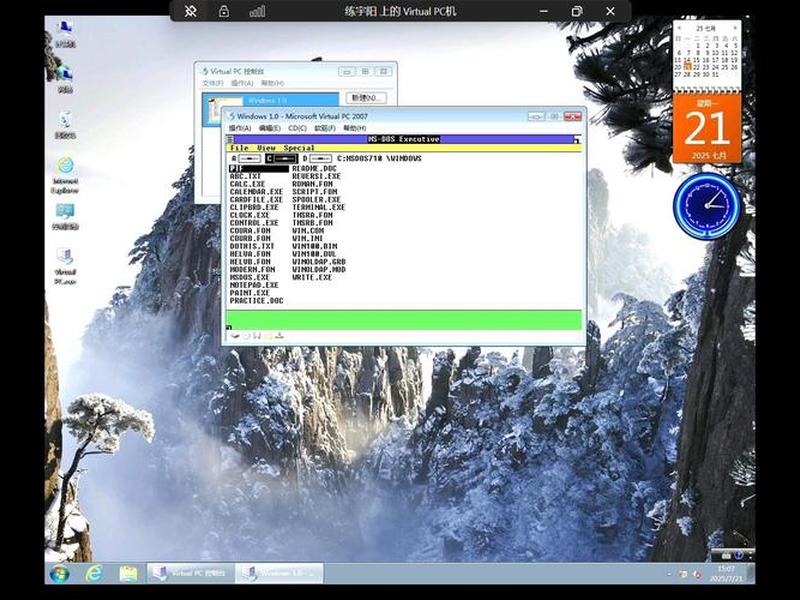Select SPOOLER.EXE in file list

point(316,199)
